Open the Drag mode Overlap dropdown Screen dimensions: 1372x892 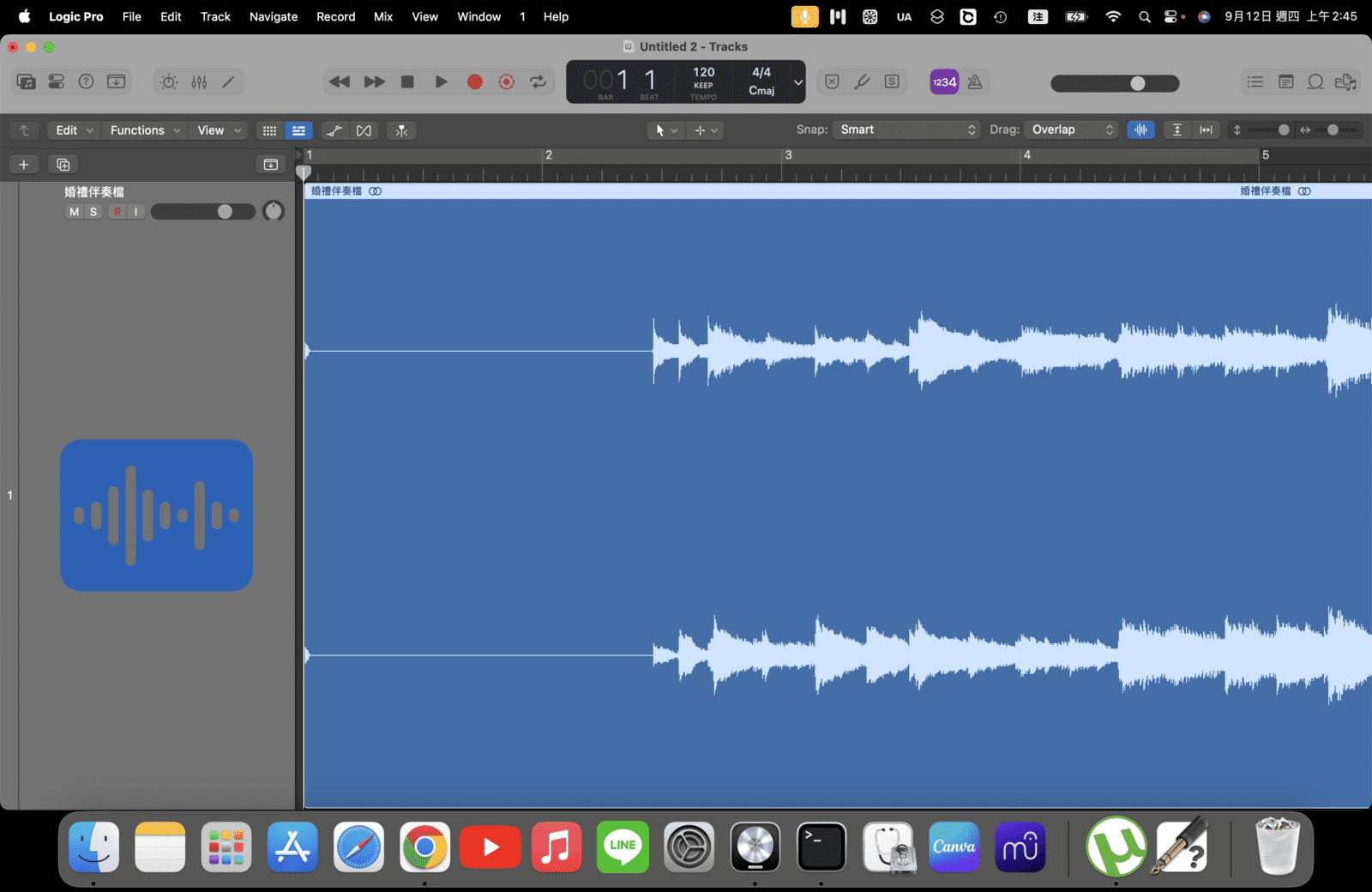1072,130
